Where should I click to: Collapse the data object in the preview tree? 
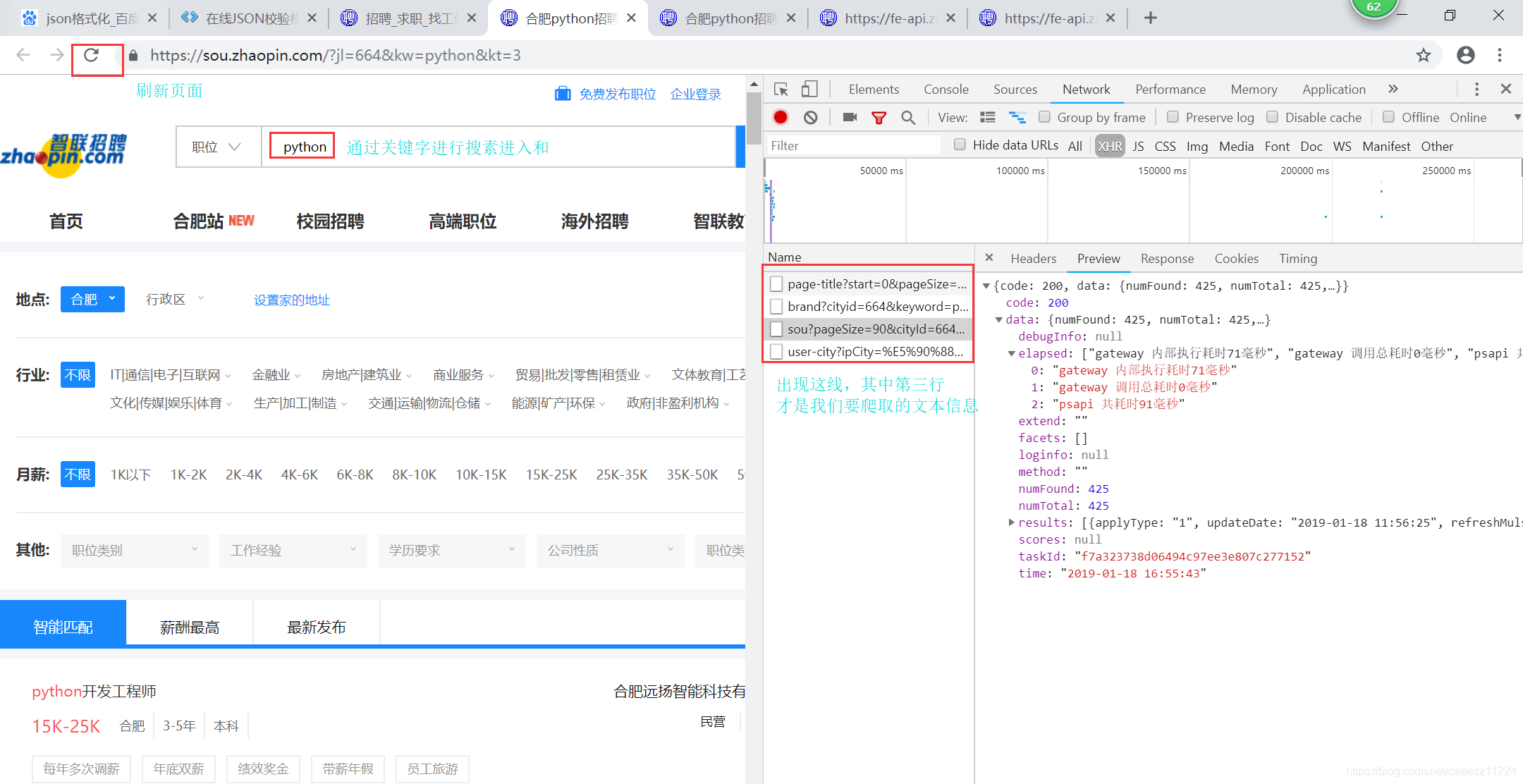[x=999, y=320]
